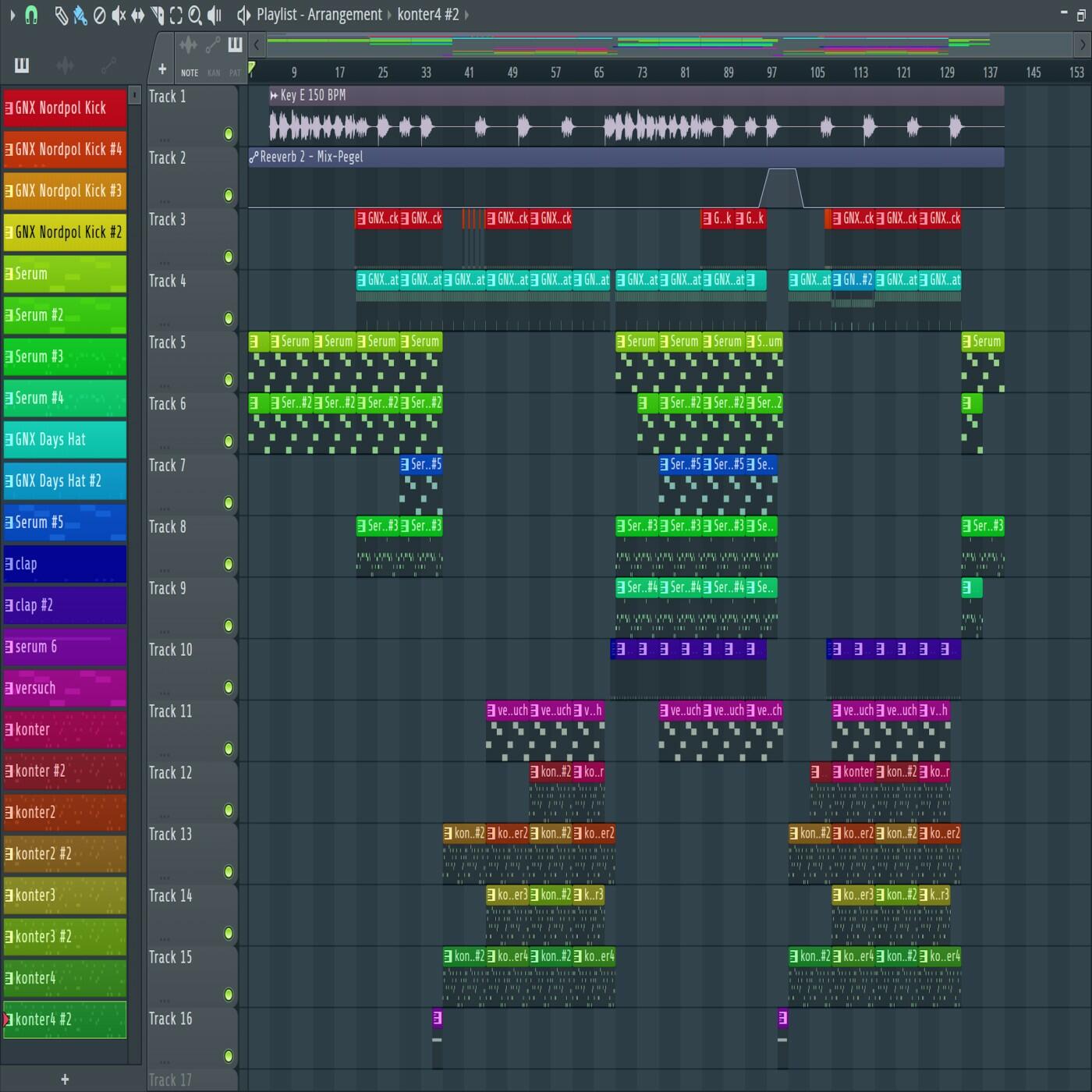Select the Playback speaker tool

(x=214, y=15)
